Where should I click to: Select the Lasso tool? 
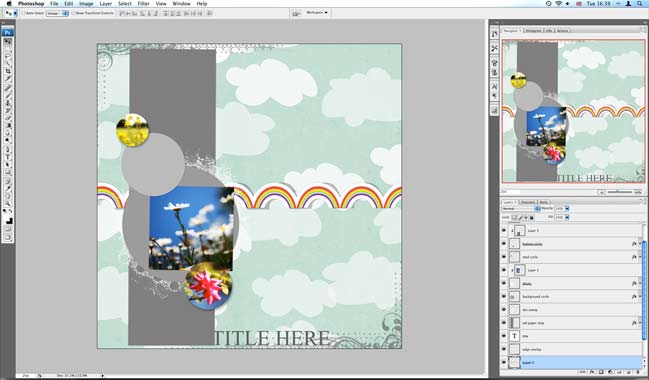(x=8, y=56)
